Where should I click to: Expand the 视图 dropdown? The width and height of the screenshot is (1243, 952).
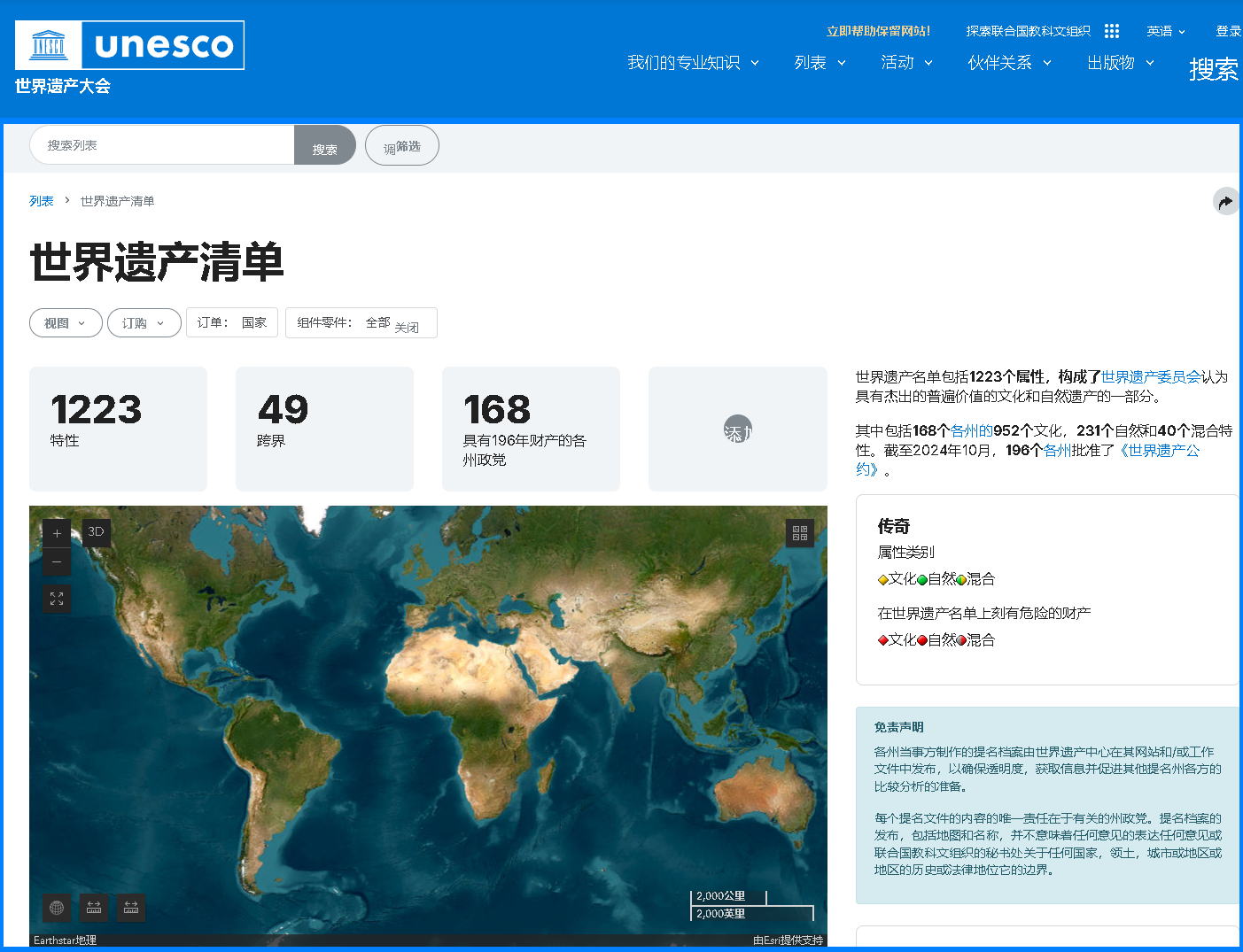click(x=66, y=323)
